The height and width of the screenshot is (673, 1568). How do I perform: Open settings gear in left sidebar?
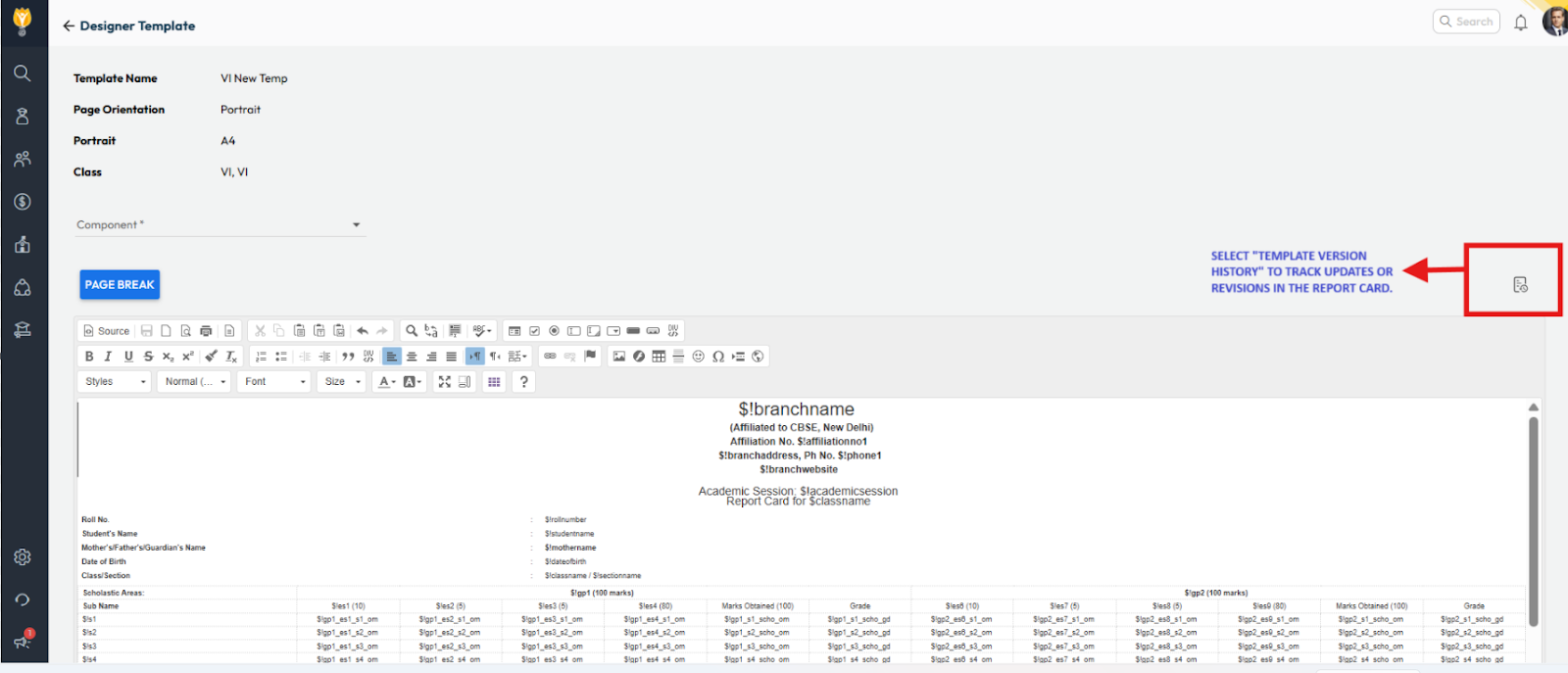pos(23,557)
